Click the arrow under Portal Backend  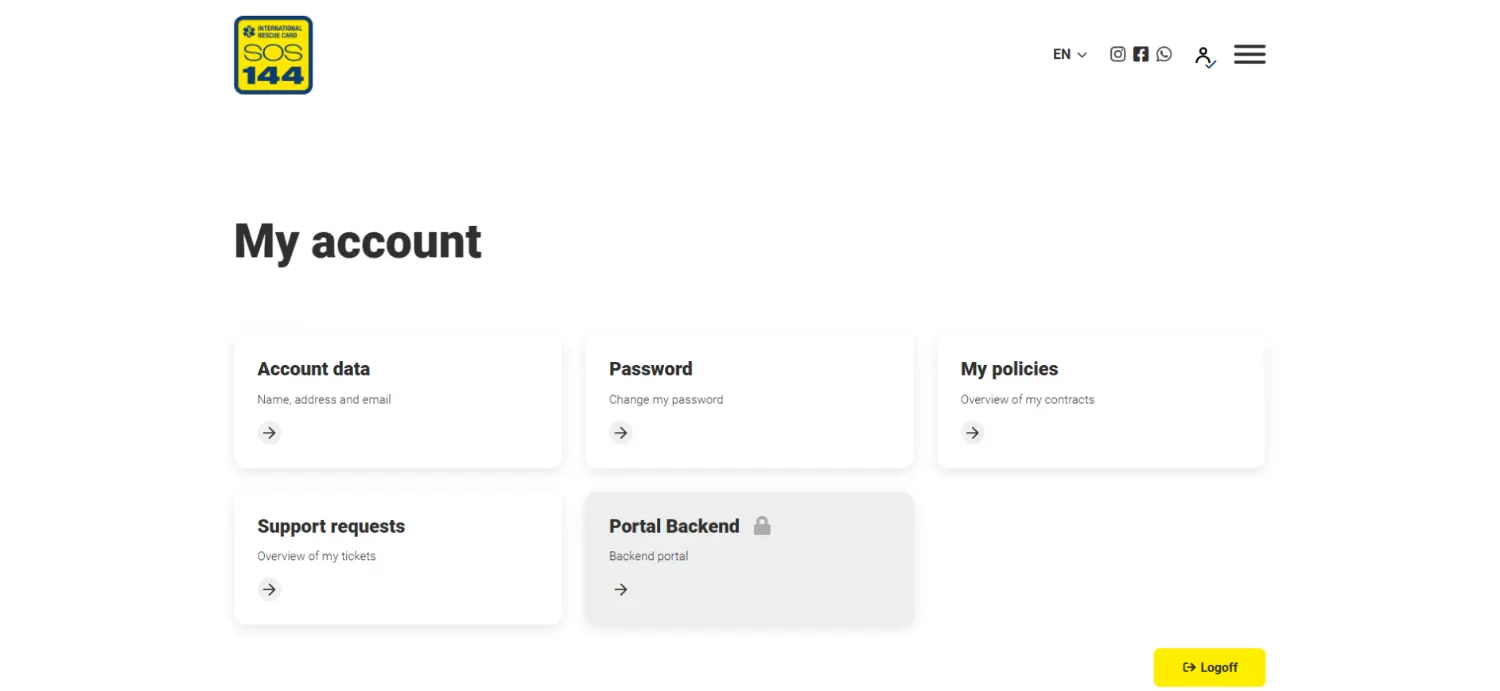(x=621, y=590)
